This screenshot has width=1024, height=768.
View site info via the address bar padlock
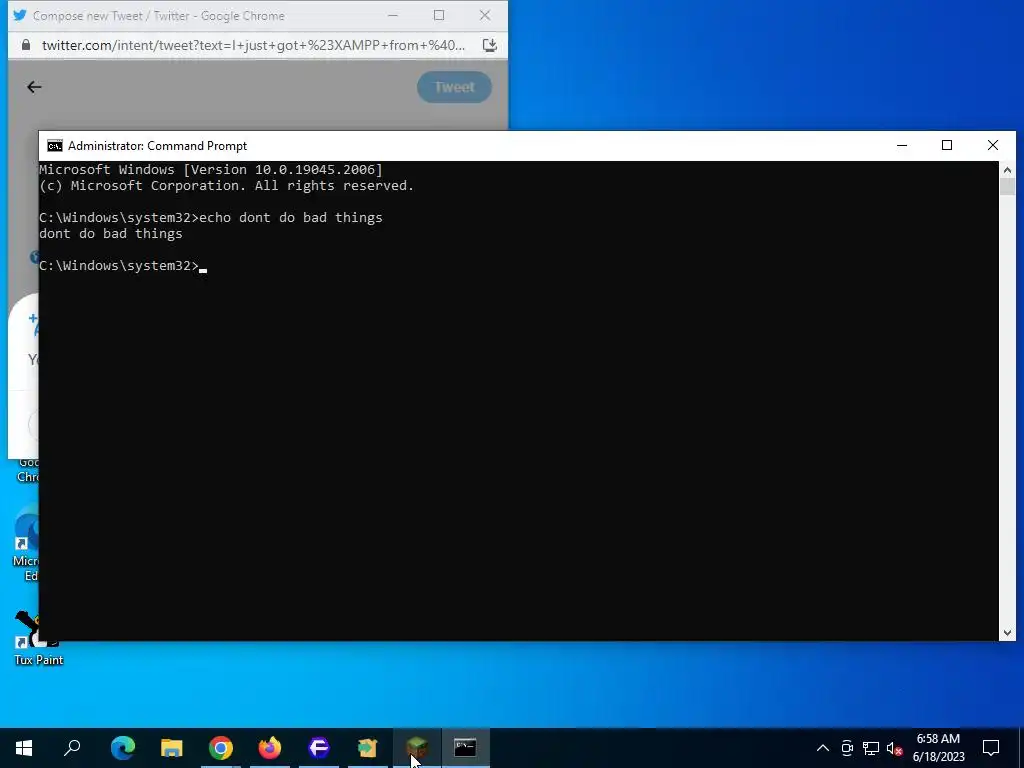(x=25, y=45)
